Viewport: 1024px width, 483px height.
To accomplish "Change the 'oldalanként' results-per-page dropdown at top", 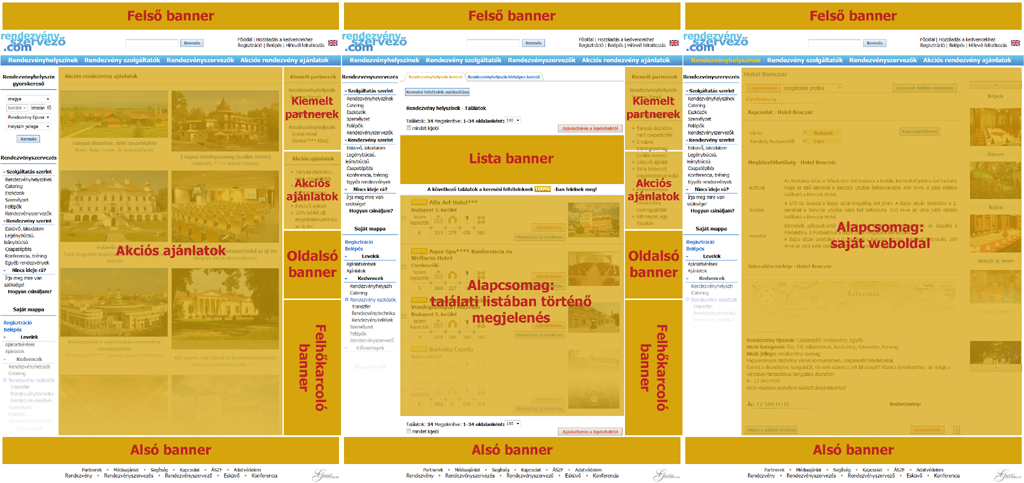I will coord(513,120).
